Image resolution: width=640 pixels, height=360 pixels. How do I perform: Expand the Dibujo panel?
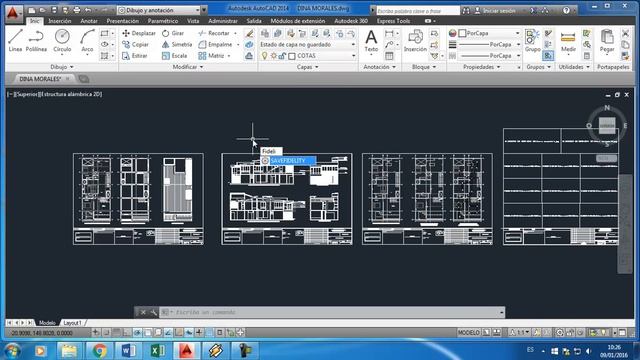point(62,67)
